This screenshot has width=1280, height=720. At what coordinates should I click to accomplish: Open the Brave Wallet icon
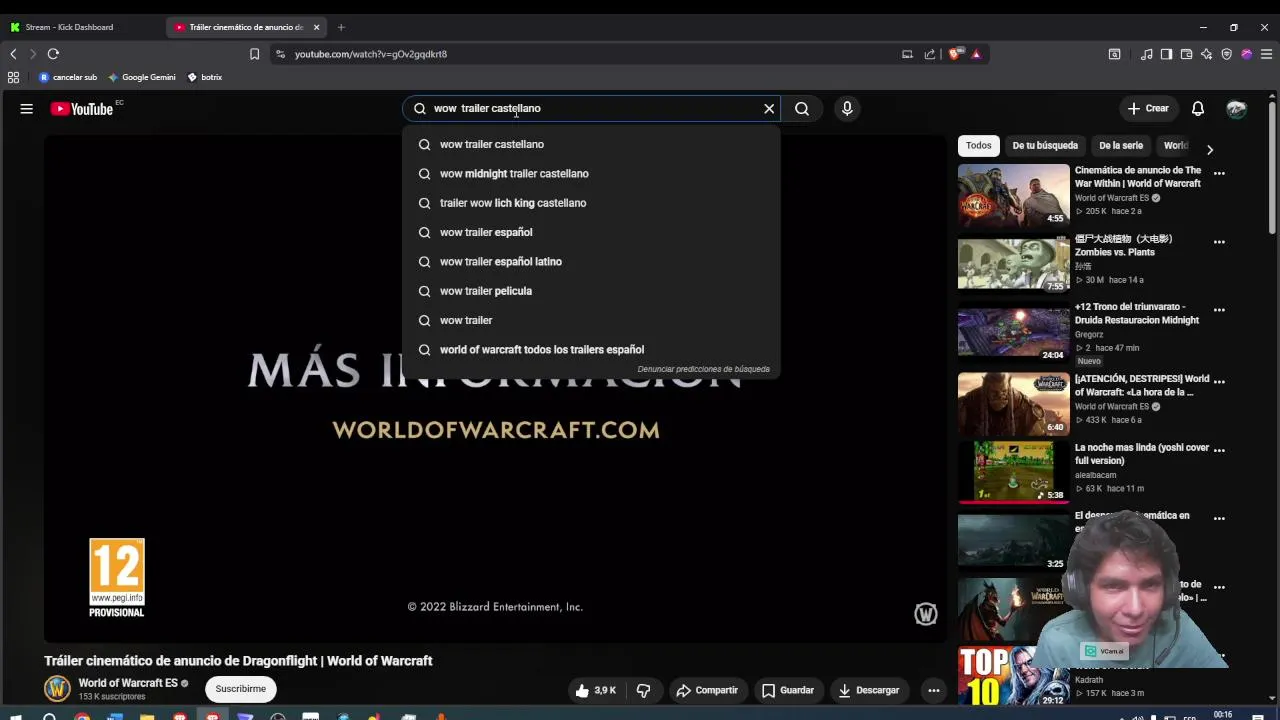(x=1186, y=54)
